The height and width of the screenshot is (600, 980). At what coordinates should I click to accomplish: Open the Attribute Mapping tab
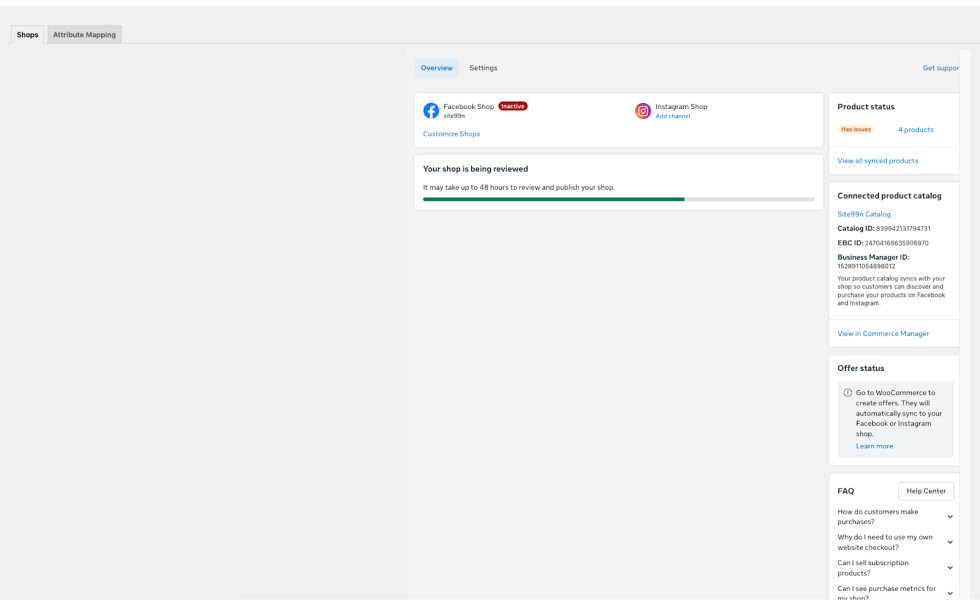pyautogui.click(x=84, y=34)
